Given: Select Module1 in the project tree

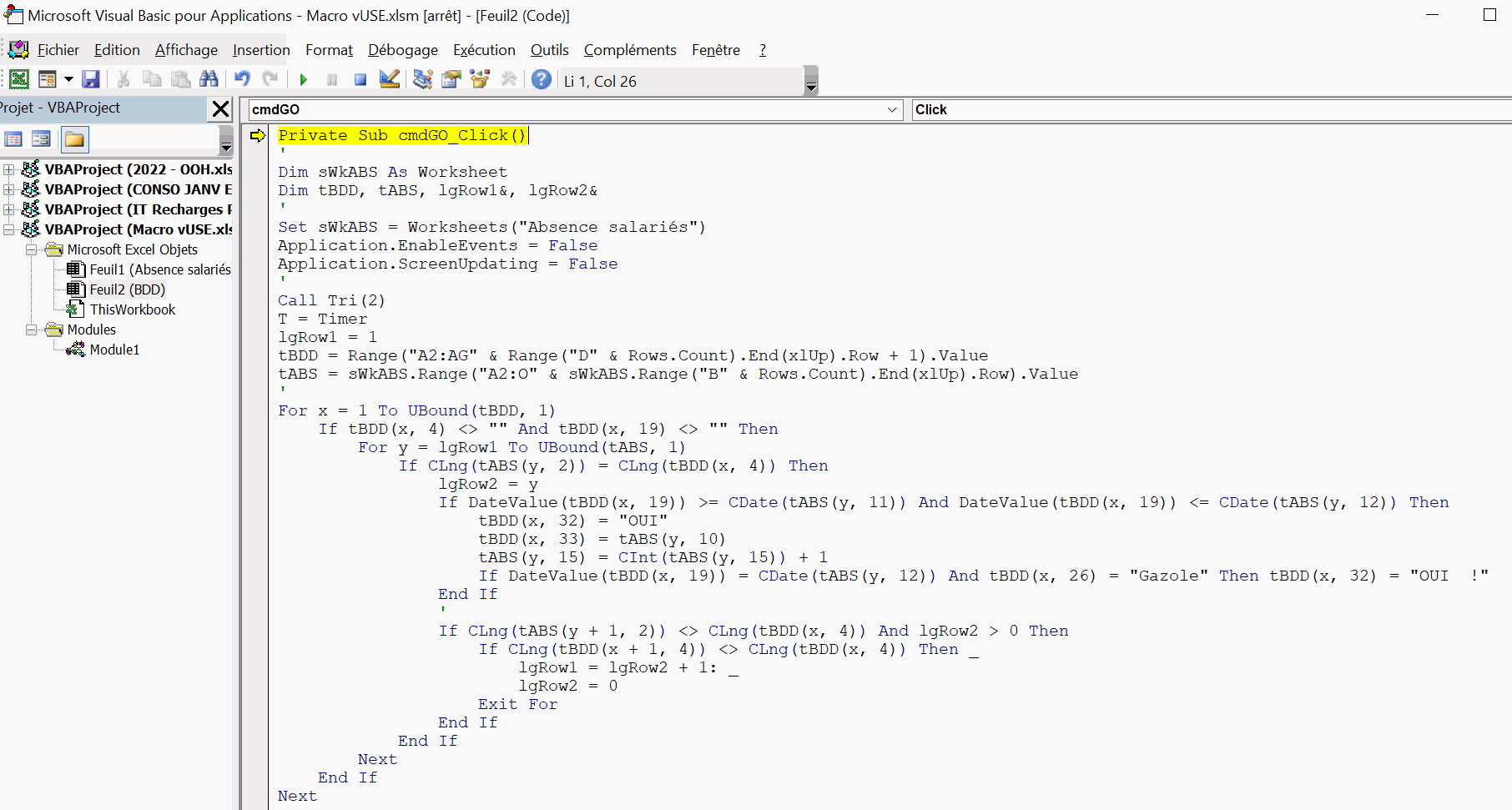Looking at the screenshot, I should [114, 350].
